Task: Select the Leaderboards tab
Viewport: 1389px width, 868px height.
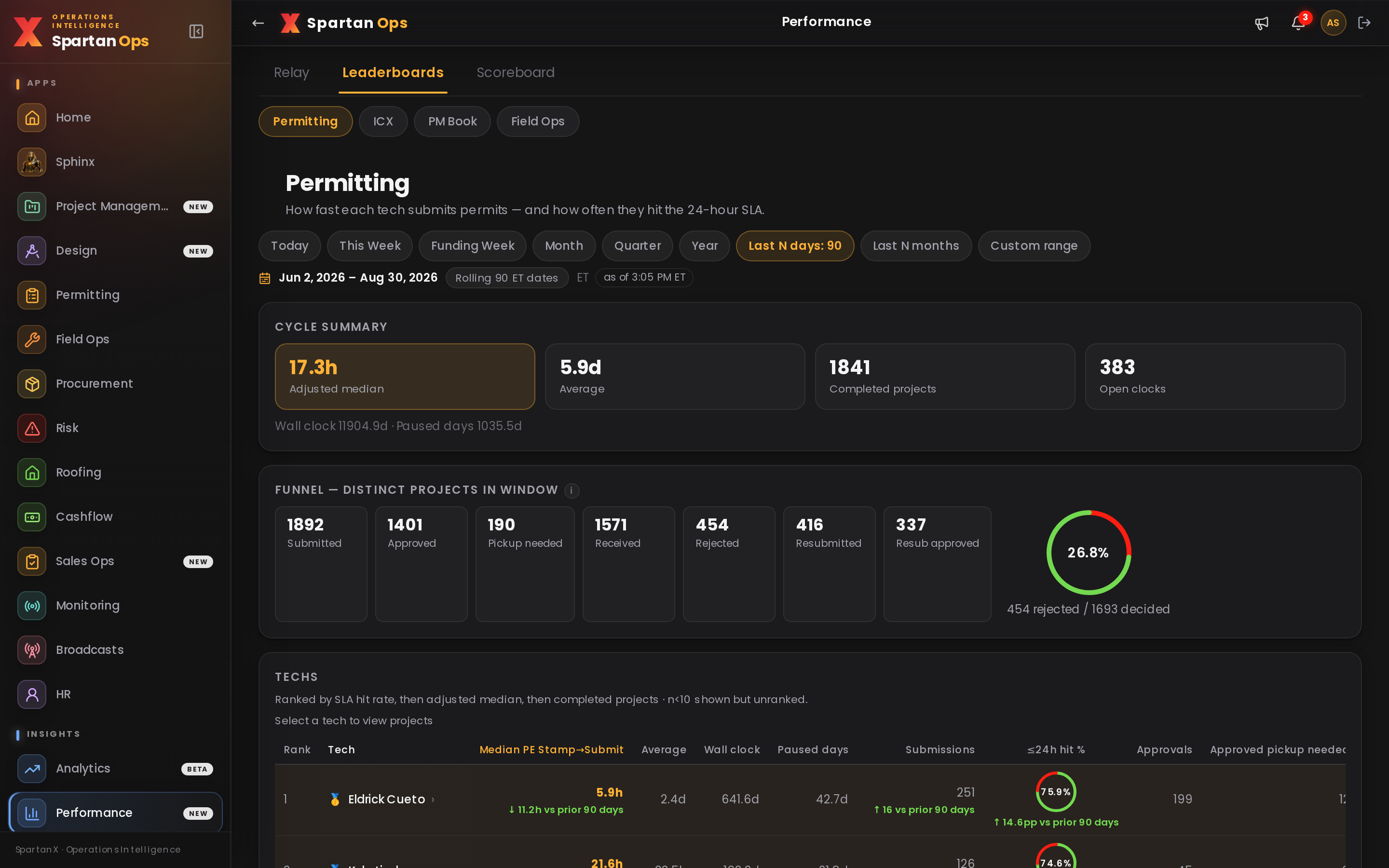Action: pyautogui.click(x=393, y=72)
